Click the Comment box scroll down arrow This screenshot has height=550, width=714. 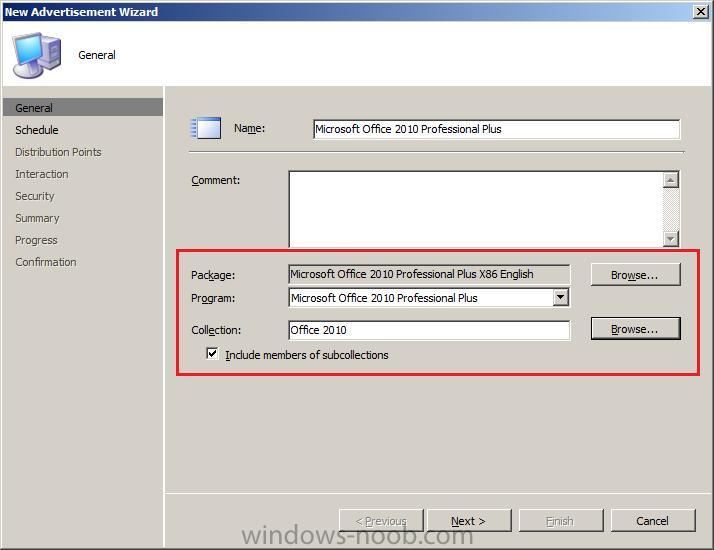pos(671,239)
